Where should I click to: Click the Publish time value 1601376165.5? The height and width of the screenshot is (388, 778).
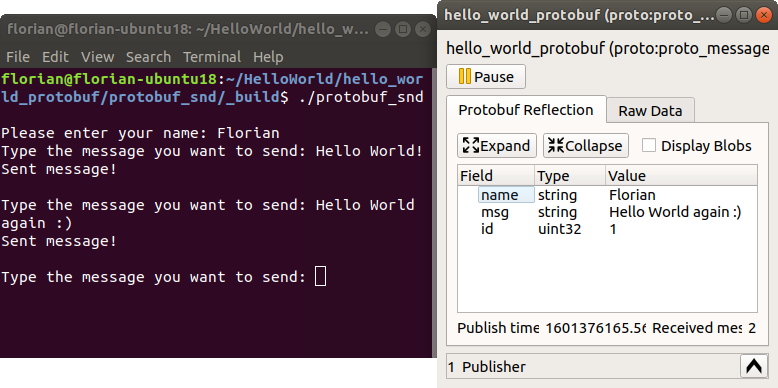tap(595, 328)
